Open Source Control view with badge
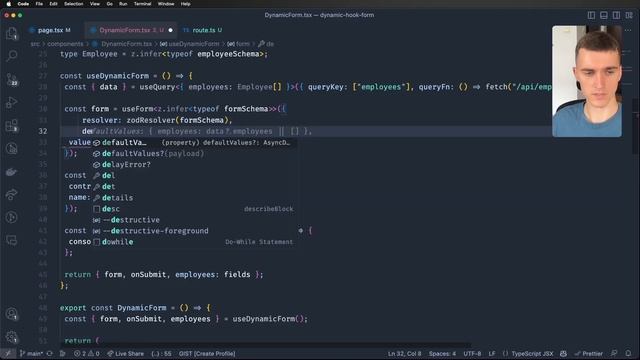The image size is (640, 360). click(12, 79)
